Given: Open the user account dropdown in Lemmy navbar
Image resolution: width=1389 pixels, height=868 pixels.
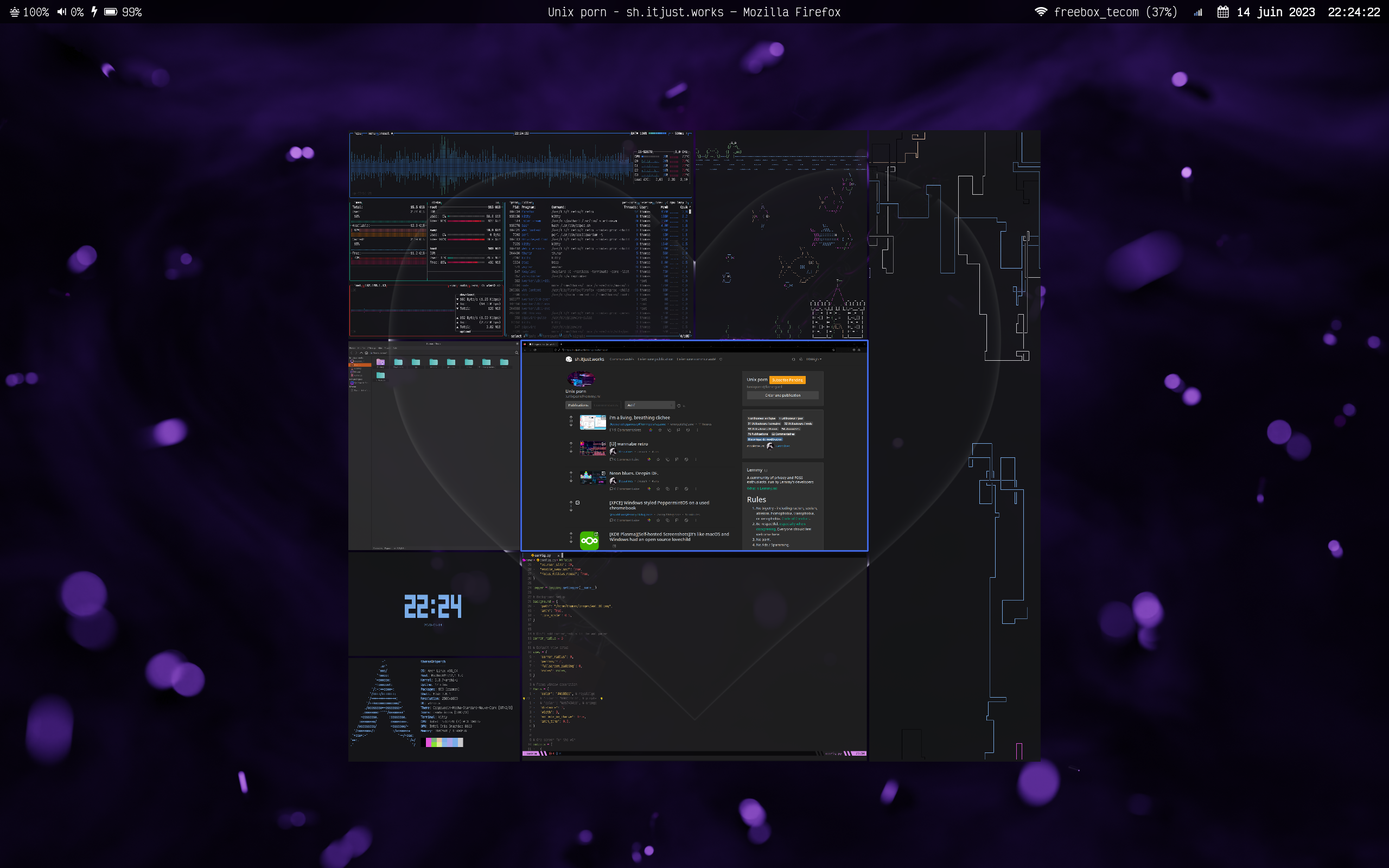Looking at the screenshot, I should (813, 359).
